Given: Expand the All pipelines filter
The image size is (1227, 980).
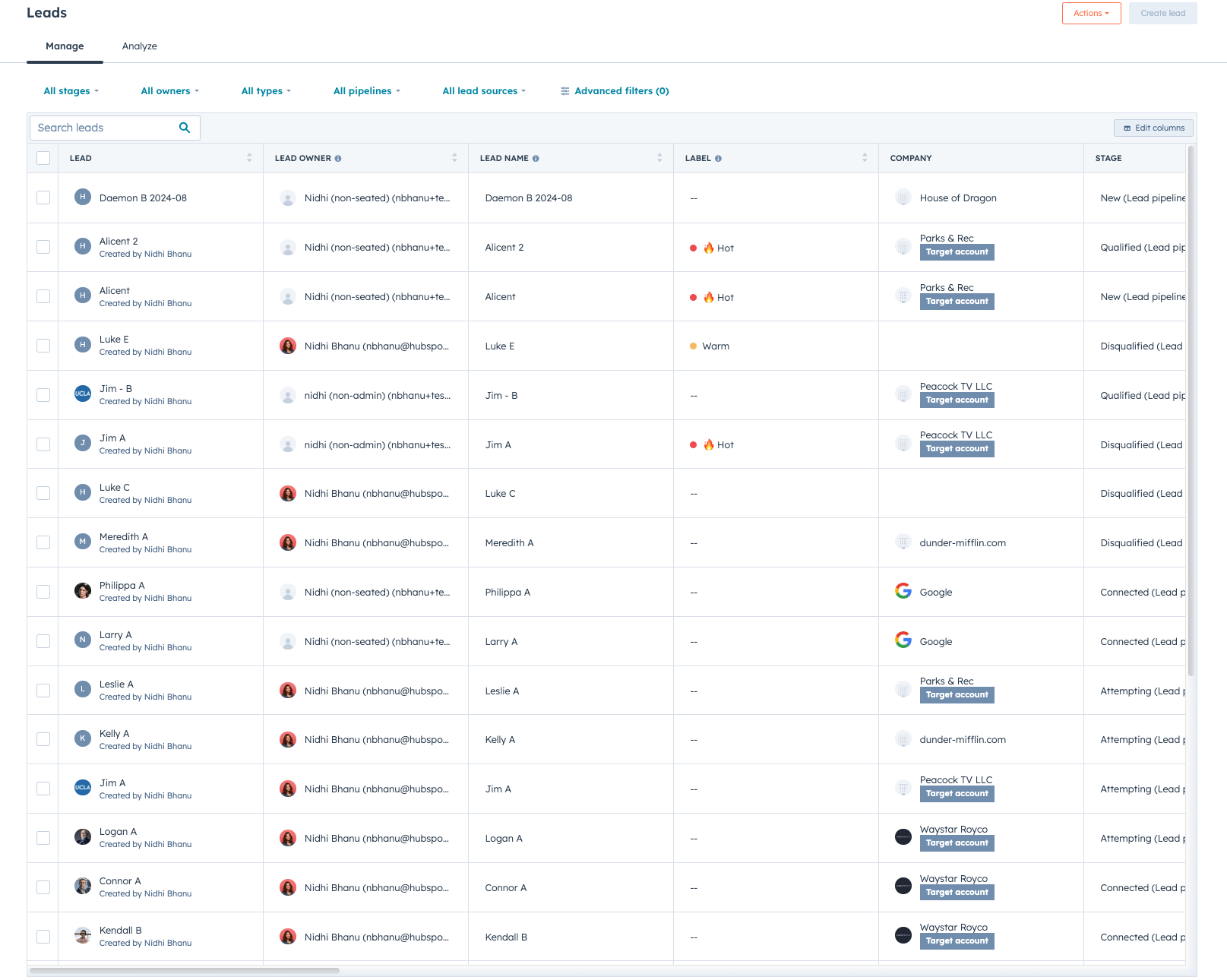Looking at the screenshot, I should tap(366, 91).
